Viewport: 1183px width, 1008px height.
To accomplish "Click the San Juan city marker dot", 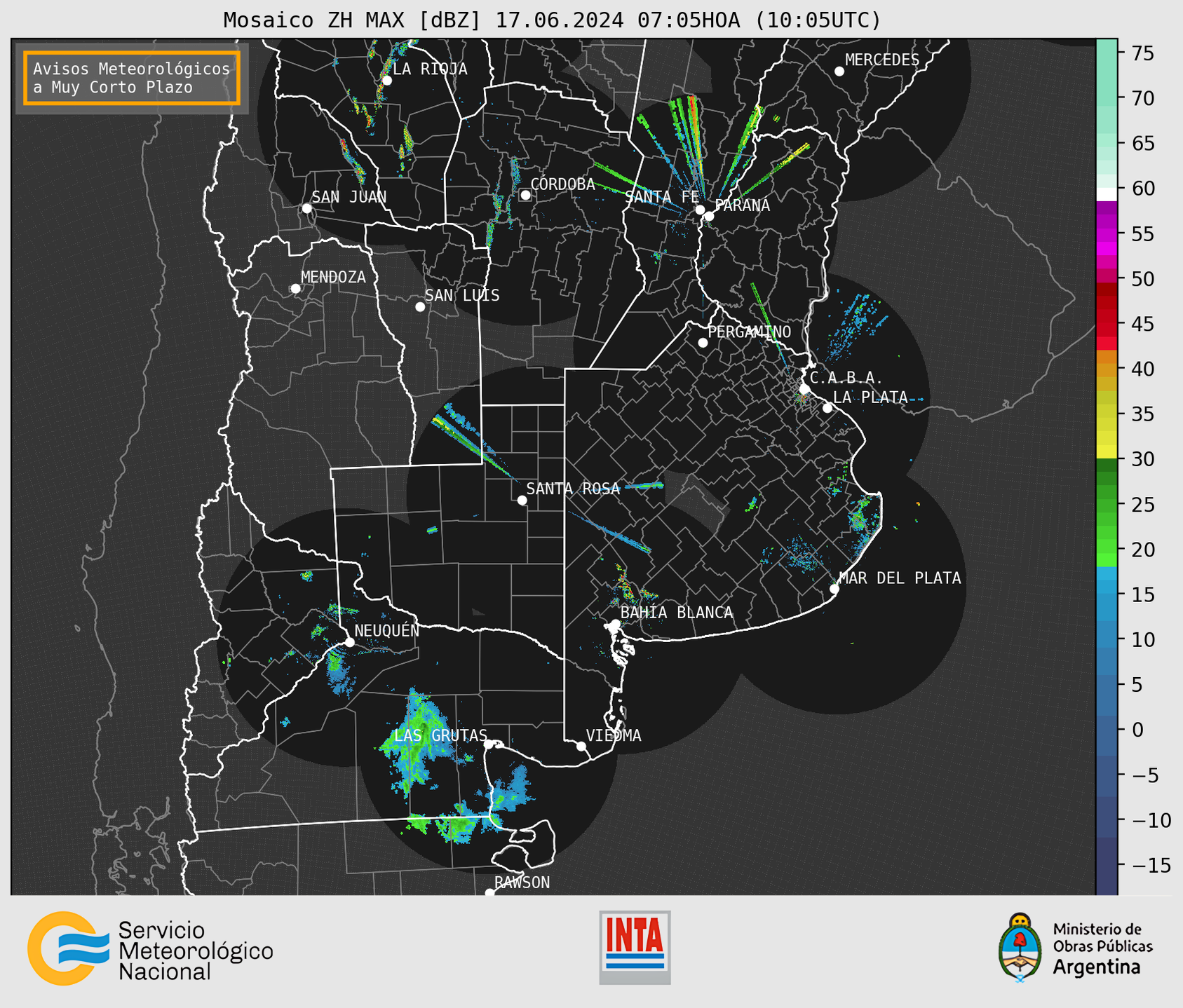I will pos(306,208).
